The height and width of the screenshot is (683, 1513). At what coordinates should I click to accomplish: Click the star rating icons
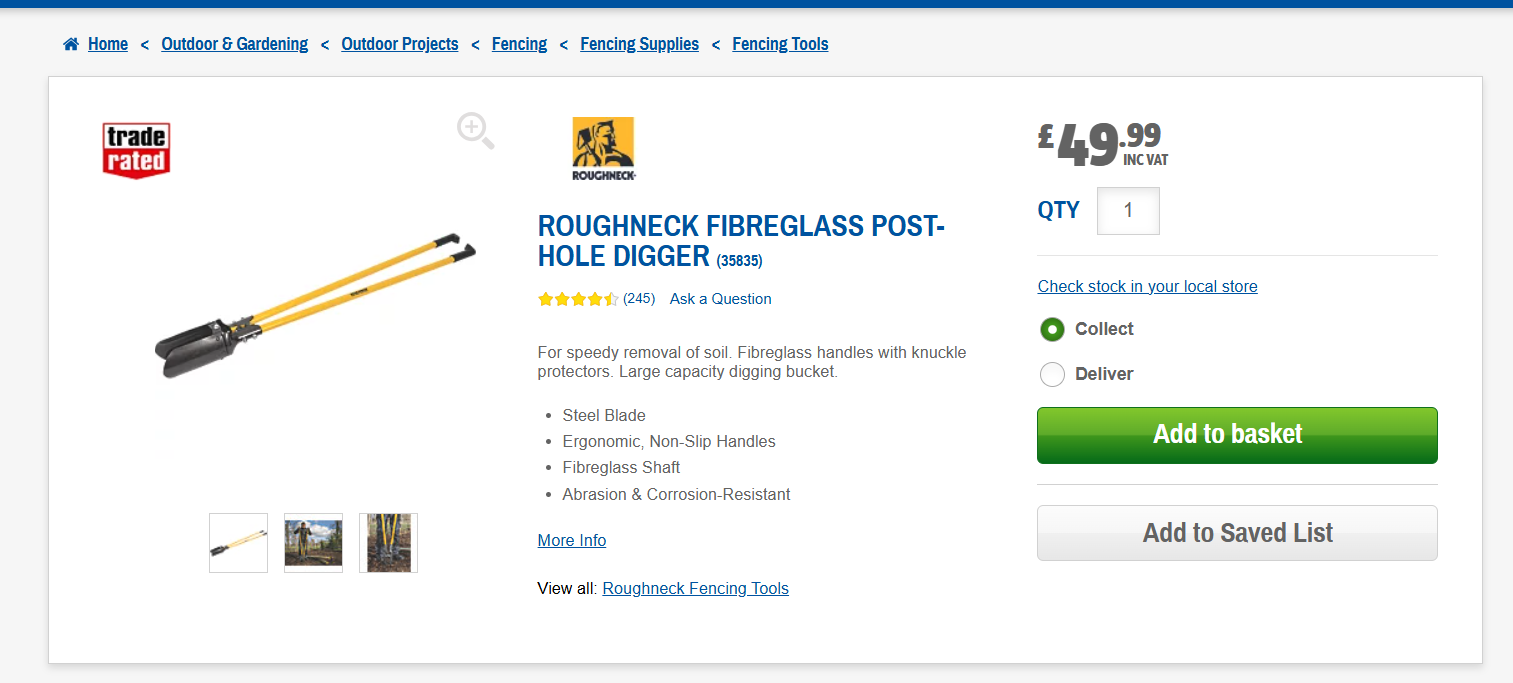[x=577, y=299]
